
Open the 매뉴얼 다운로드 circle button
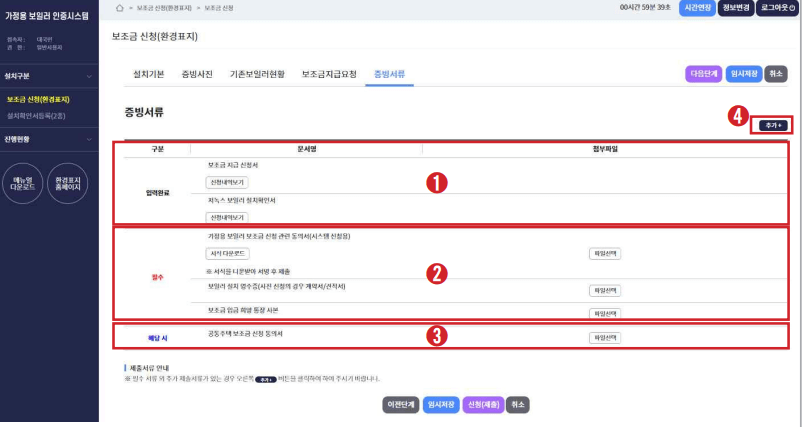(23, 184)
